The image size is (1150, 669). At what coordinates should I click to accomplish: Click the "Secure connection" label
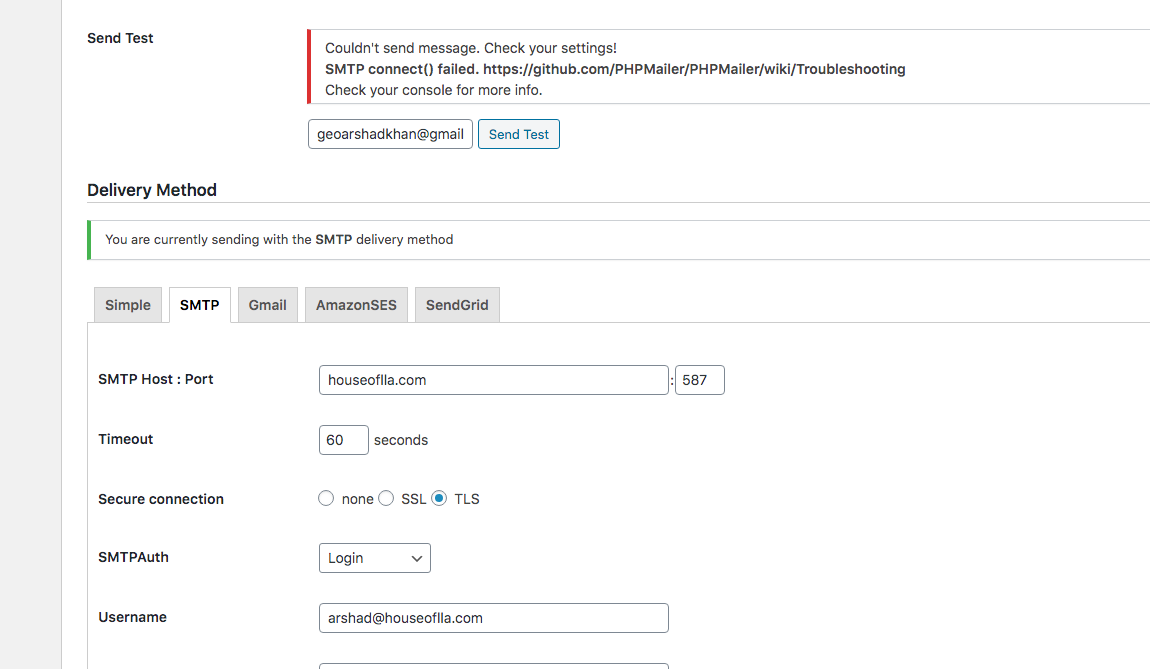coord(161,499)
